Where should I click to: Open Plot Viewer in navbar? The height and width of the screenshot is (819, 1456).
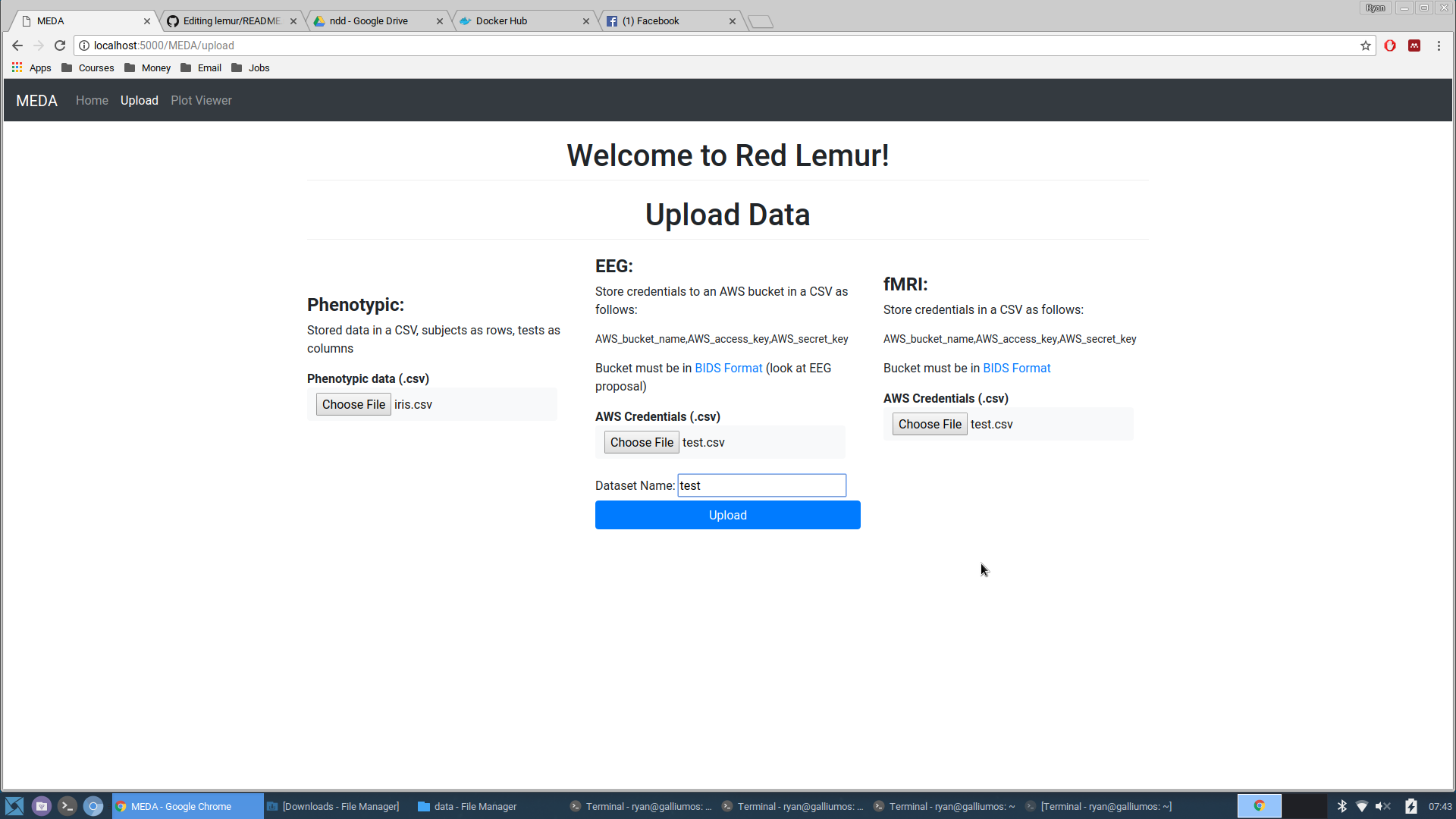tap(201, 100)
